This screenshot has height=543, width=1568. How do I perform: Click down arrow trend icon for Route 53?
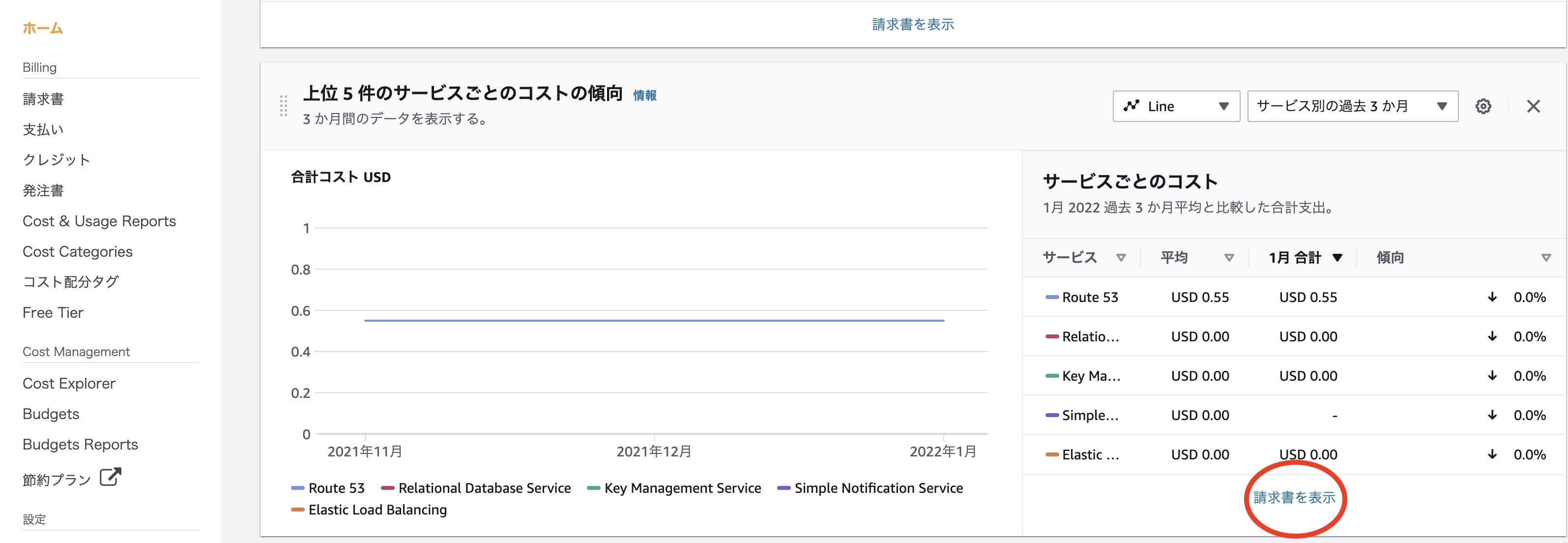pyautogui.click(x=1492, y=297)
